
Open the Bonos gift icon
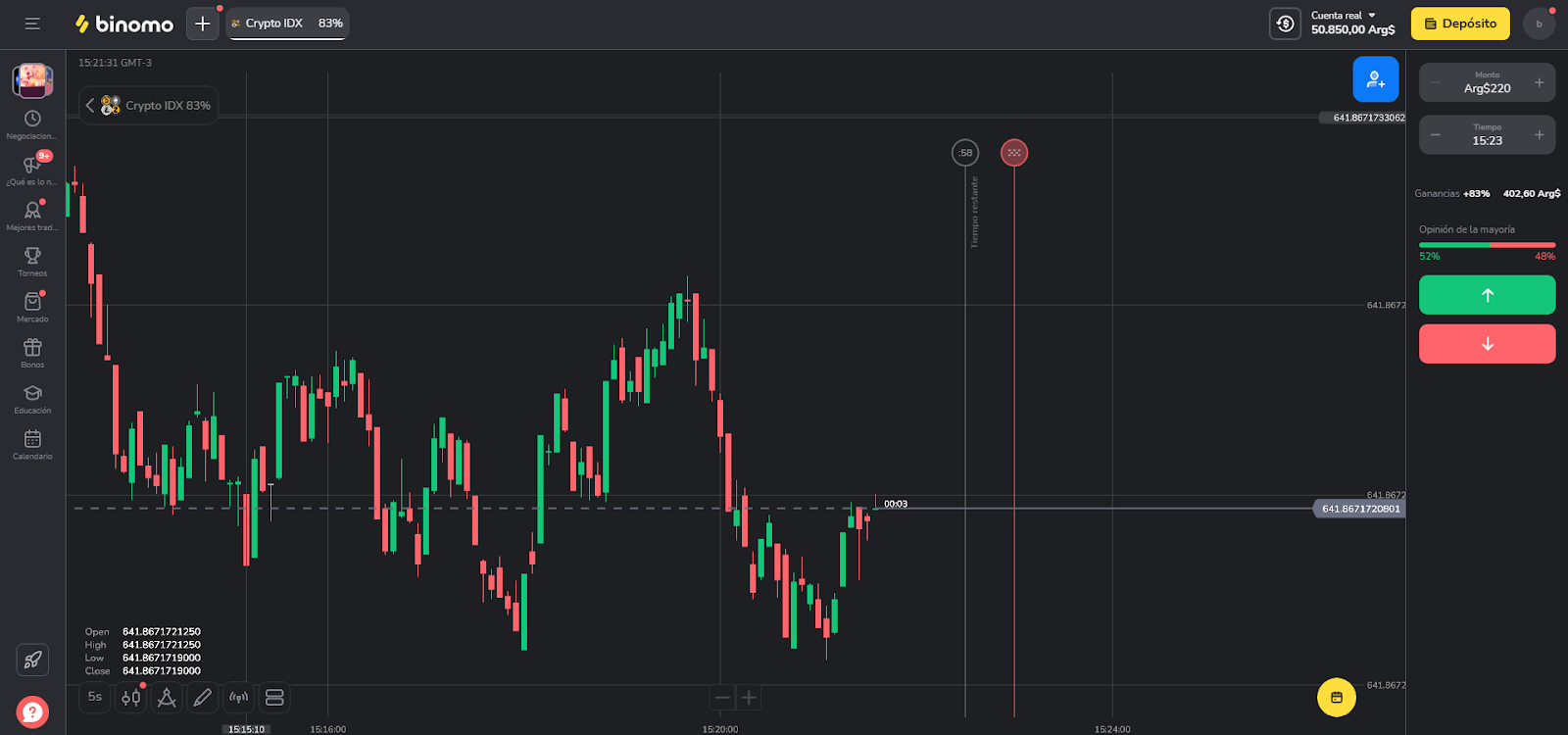(32, 348)
